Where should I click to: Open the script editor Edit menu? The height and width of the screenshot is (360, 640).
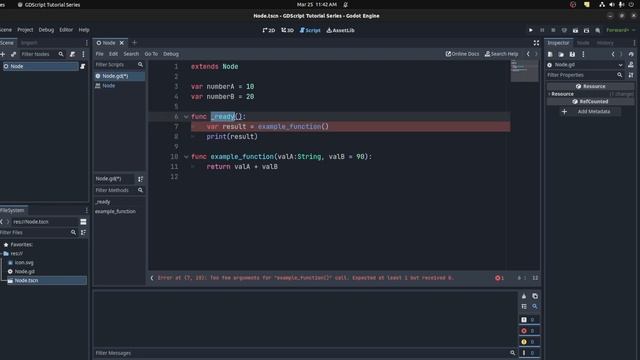pos(113,54)
